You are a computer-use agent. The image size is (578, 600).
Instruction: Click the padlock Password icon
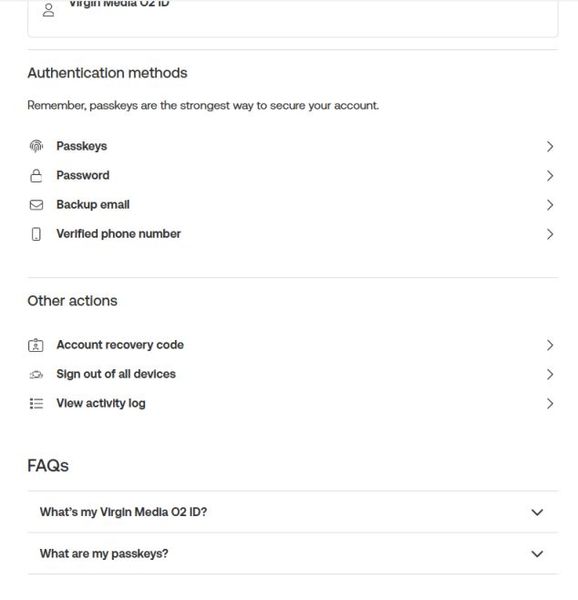36,176
